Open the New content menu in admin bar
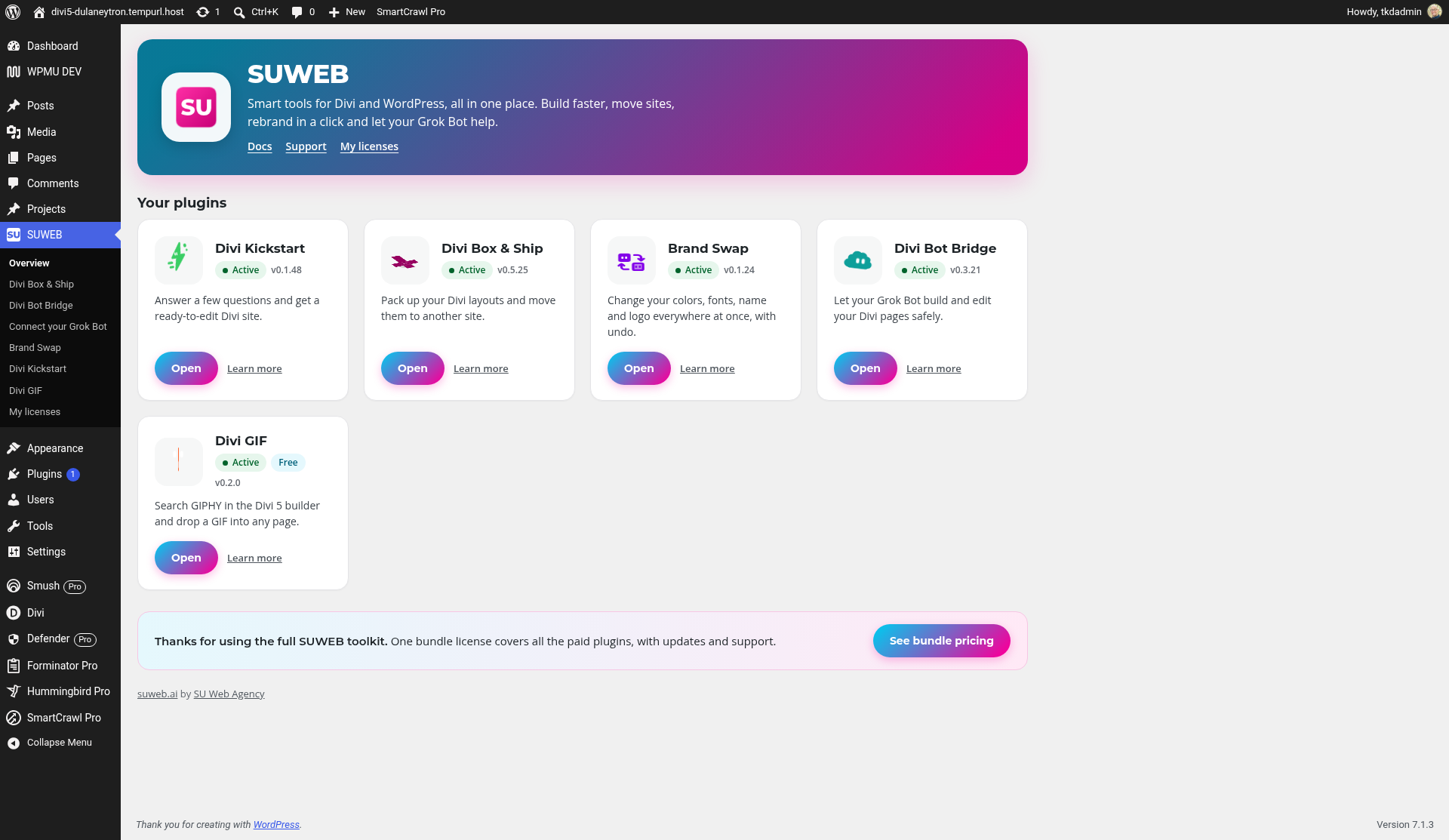 point(346,12)
